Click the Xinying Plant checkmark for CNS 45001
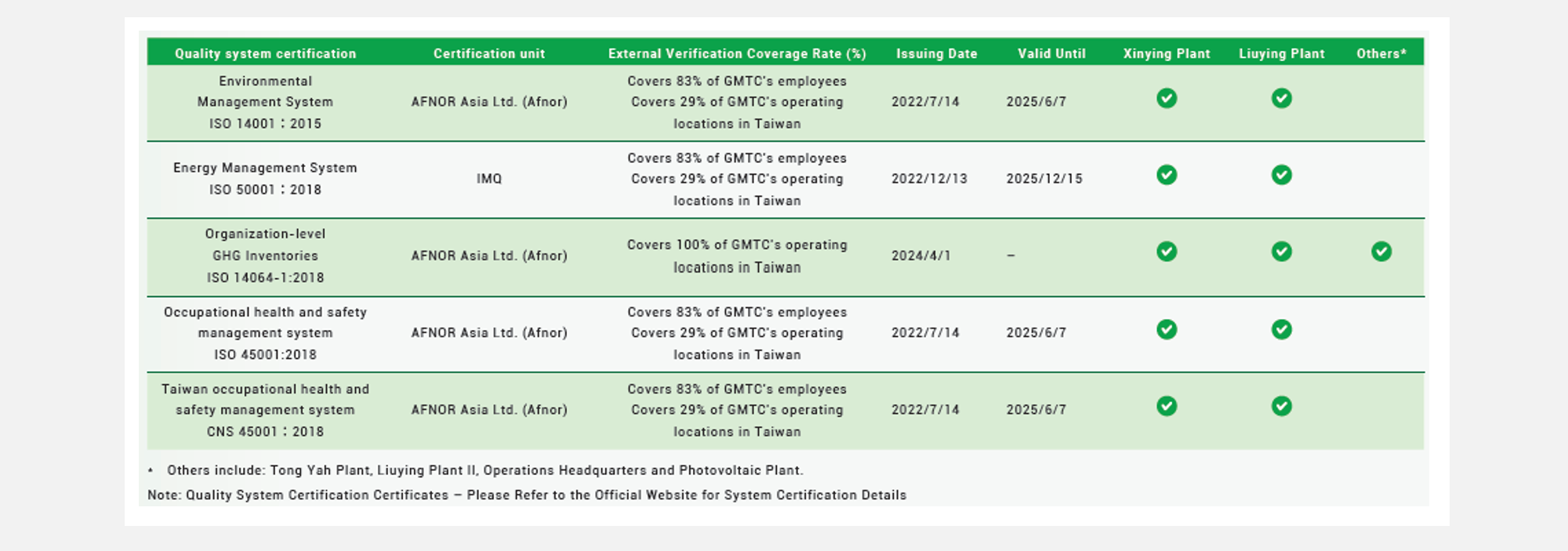 coord(1167,406)
